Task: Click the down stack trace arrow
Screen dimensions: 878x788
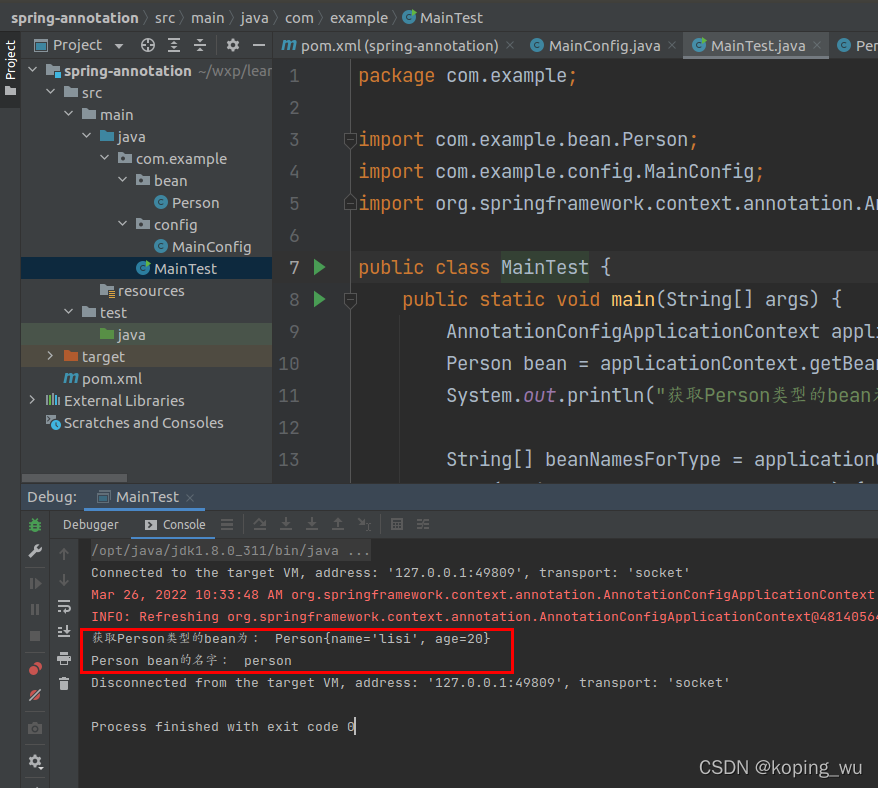Action: [x=64, y=580]
